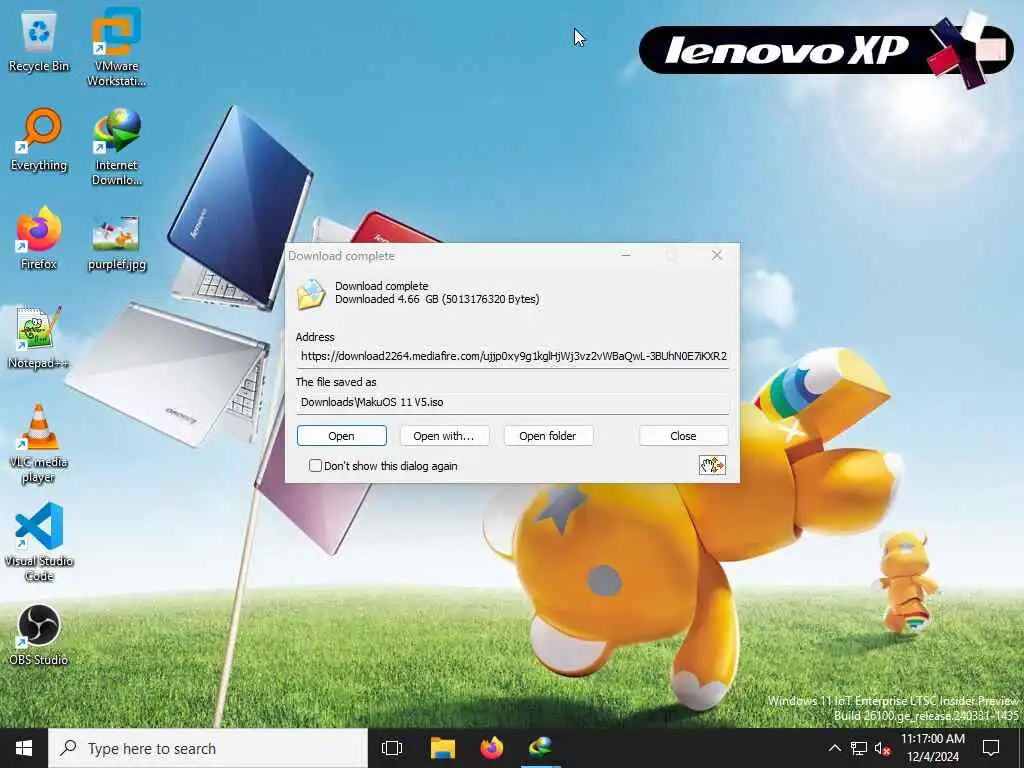Open the clock showing 11:17:00 AM
Image resolution: width=1024 pixels, height=768 pixels.
pos(933,748)
